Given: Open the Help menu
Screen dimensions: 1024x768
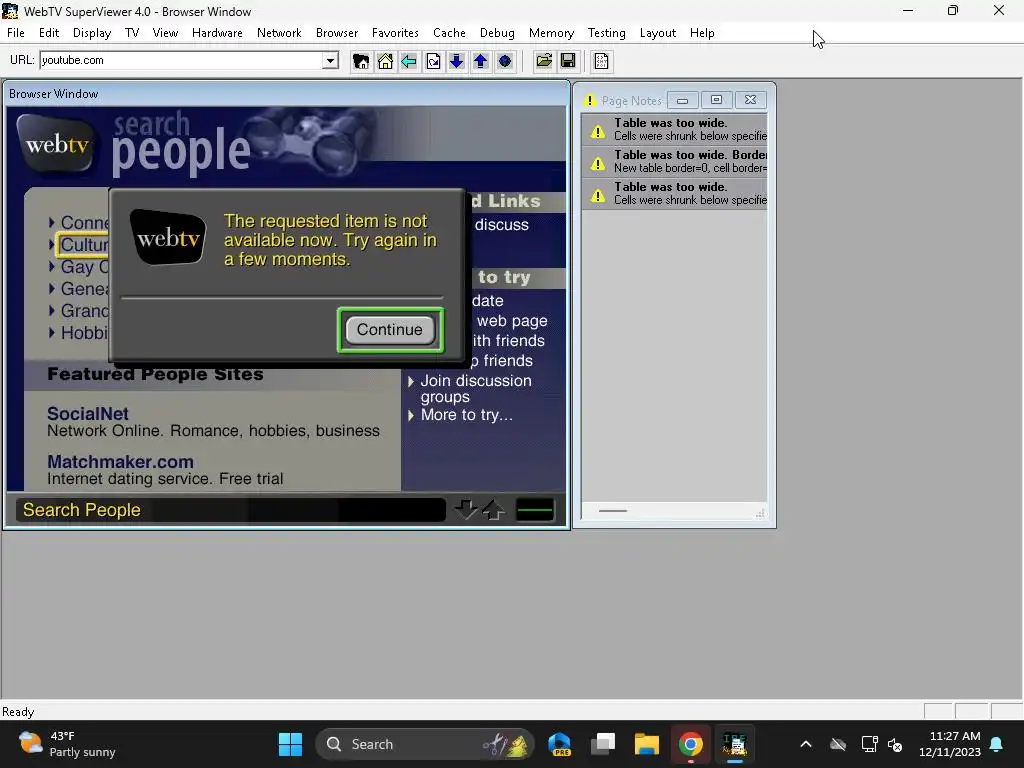Looking at the screenshot, I should point(702,33).
